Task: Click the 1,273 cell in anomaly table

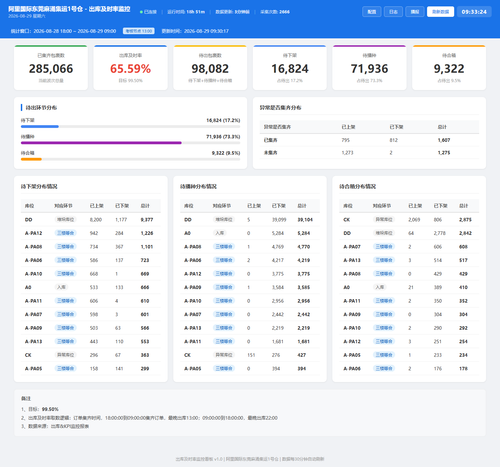Action: point(347,153)
